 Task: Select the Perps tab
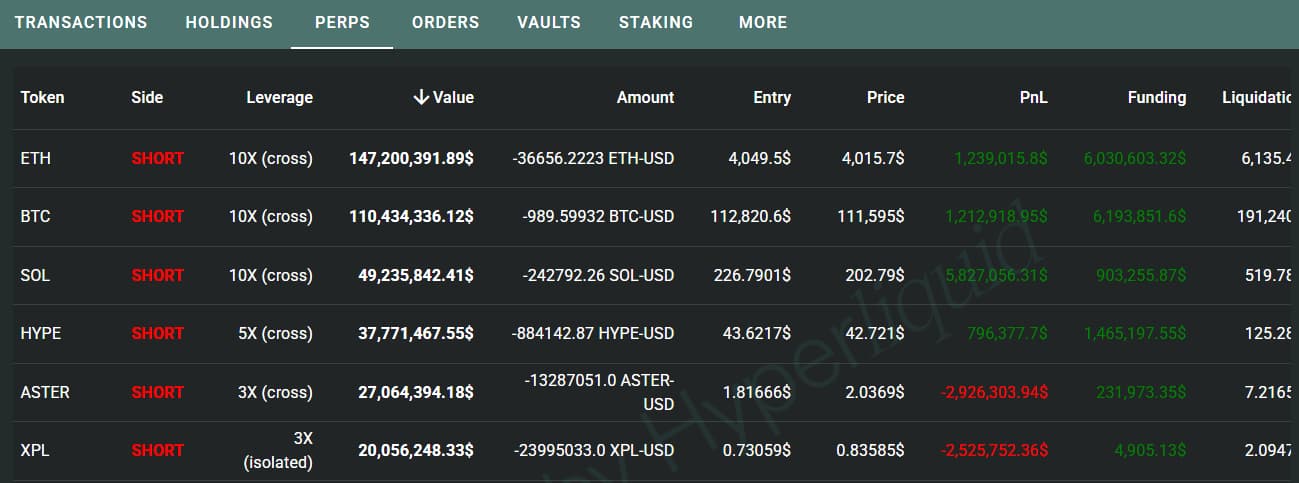pyautogui.click(x=342, y=22)
